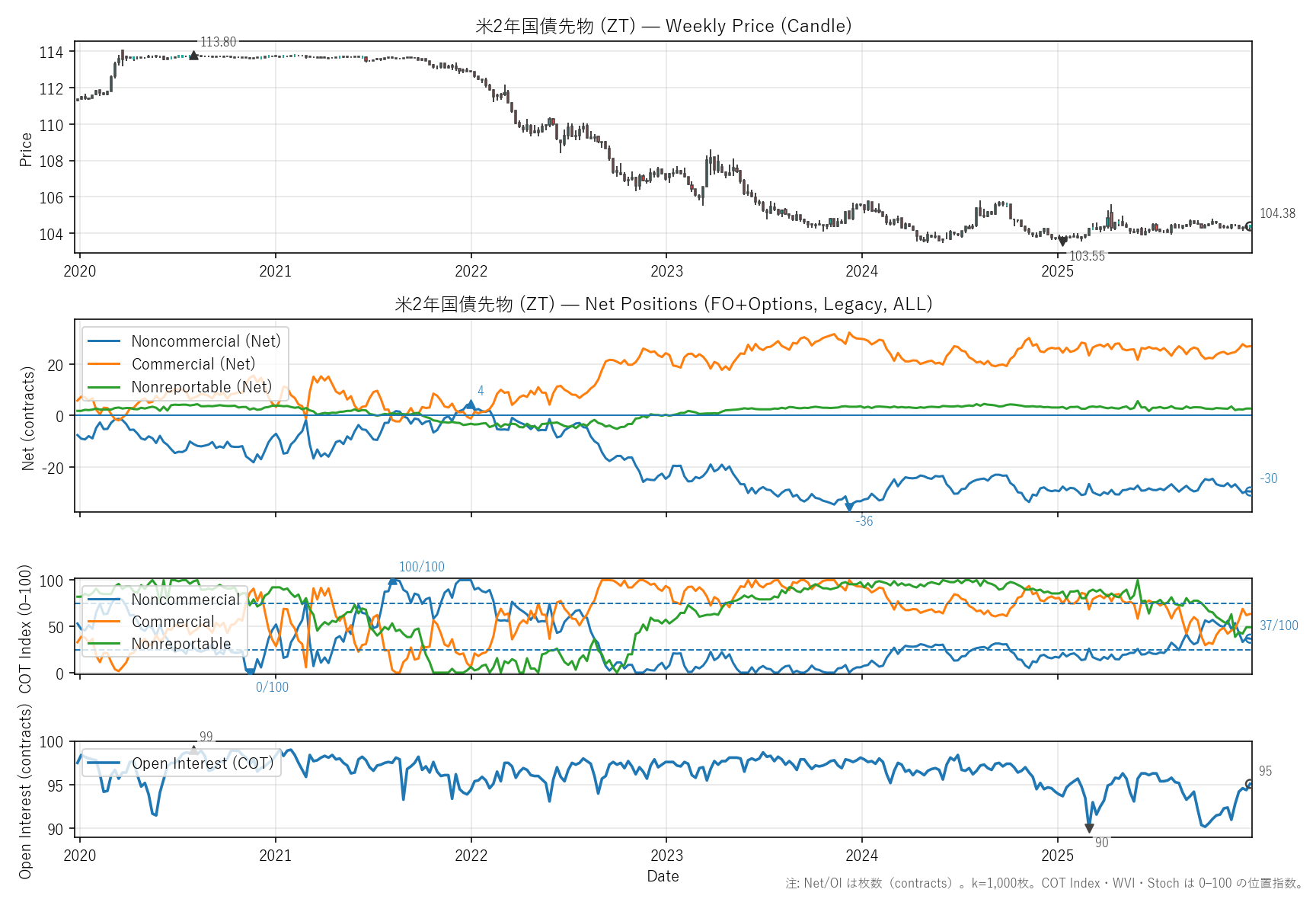
Task: Toggle Nonreportable (Net) legend entry
Action: (201, 387)
